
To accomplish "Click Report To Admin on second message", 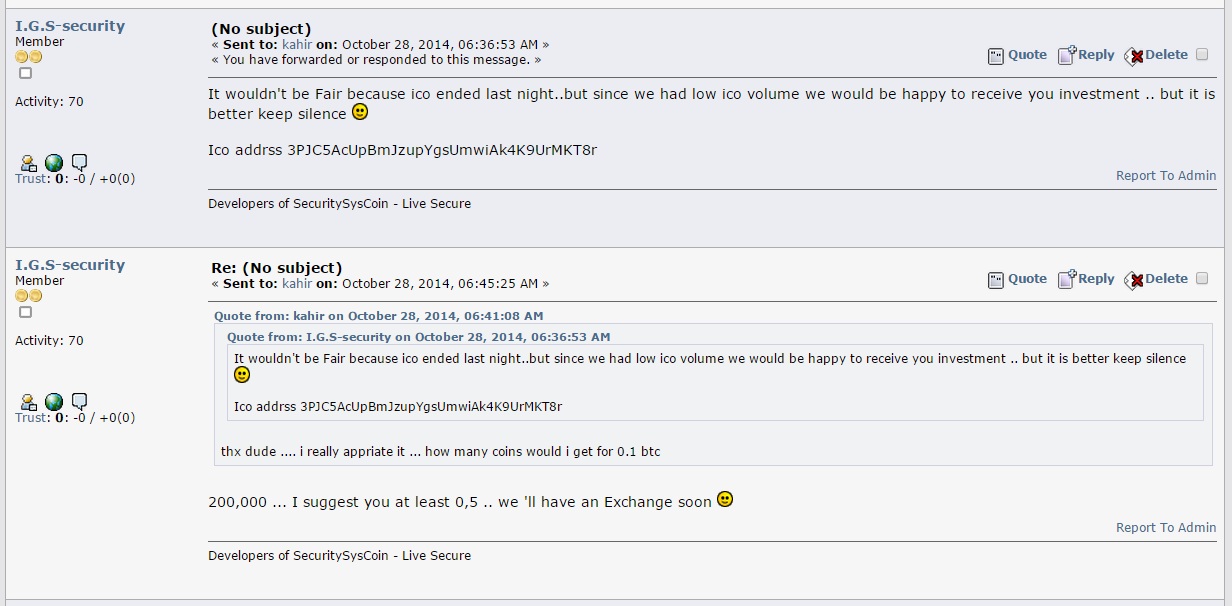I will coord(1166,528).
